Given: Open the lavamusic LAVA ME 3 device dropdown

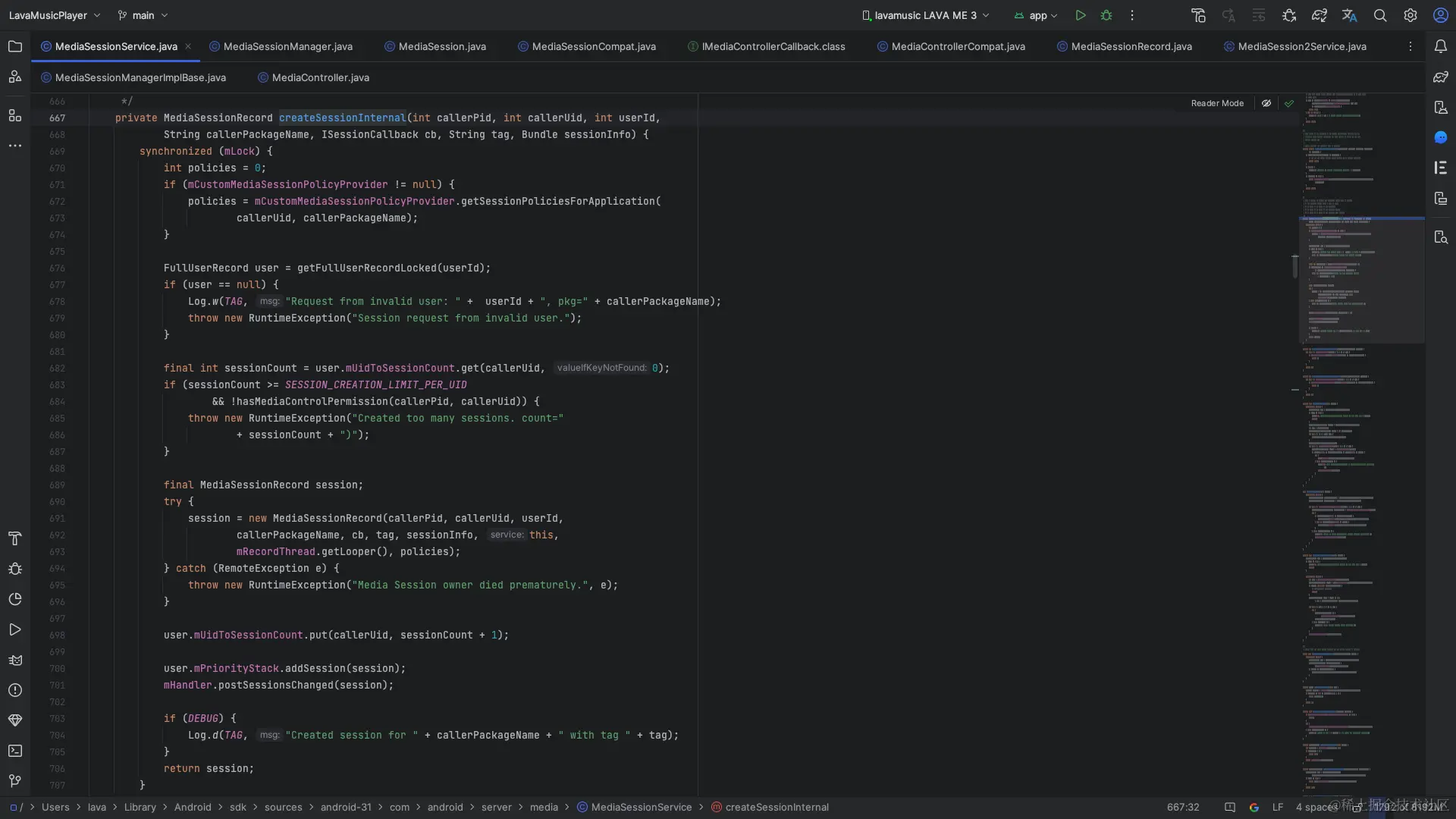Looking at the screenshot, I should 926,15.
